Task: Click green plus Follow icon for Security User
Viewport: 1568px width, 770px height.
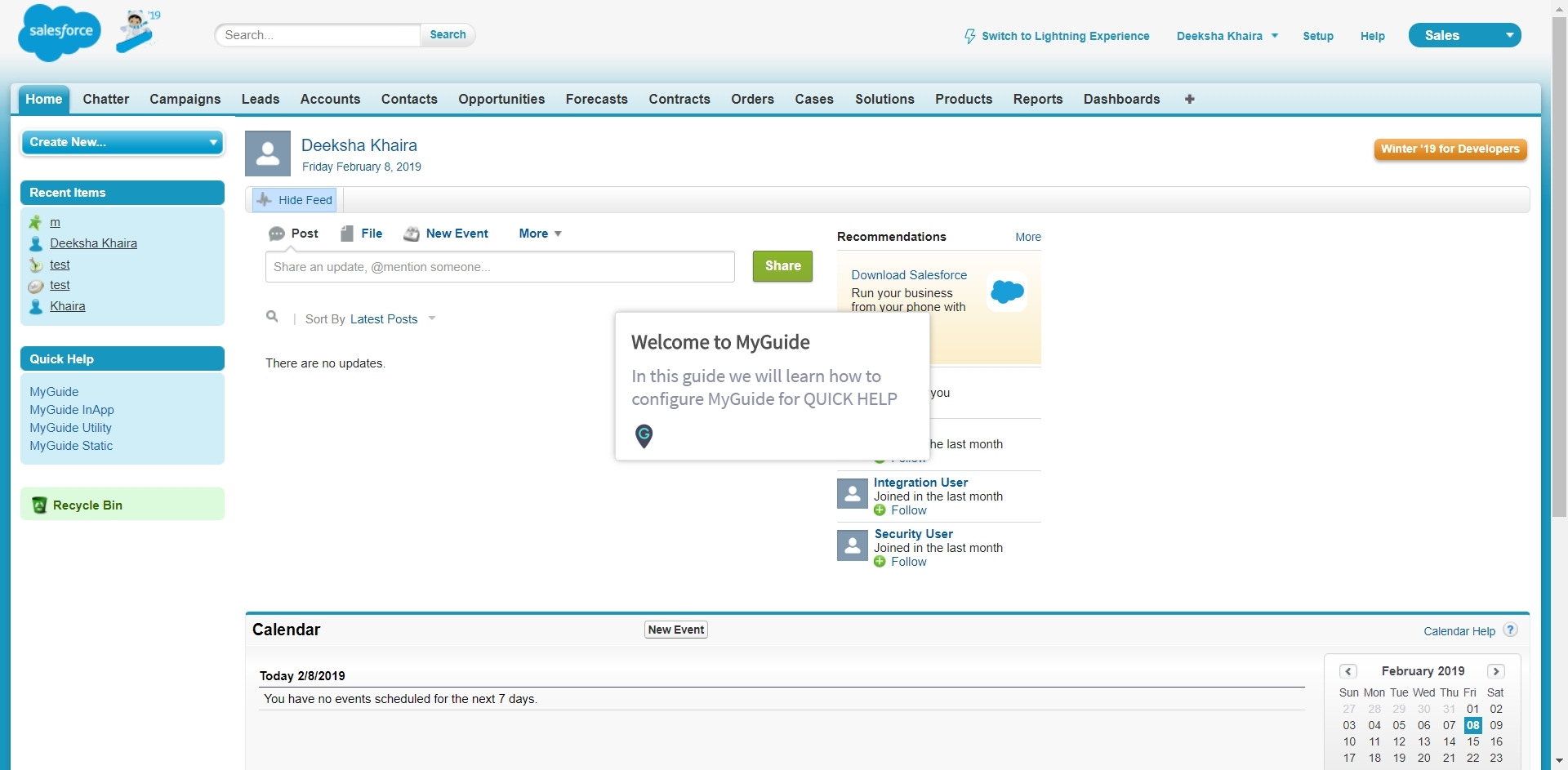Action: tap(880, 562)
